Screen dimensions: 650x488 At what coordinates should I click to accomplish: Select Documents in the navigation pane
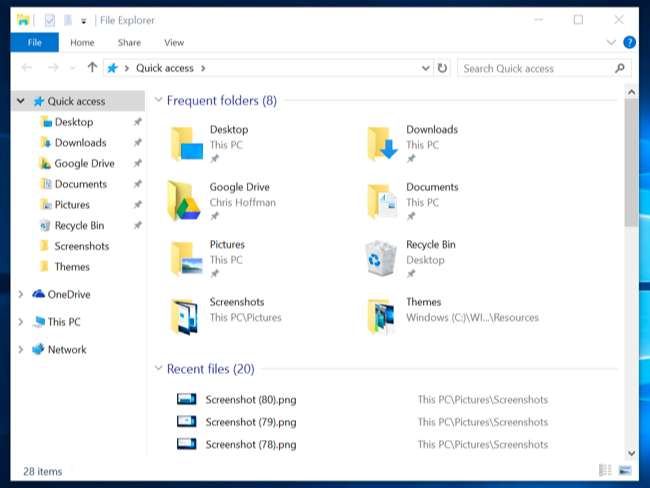click(80, 184)
